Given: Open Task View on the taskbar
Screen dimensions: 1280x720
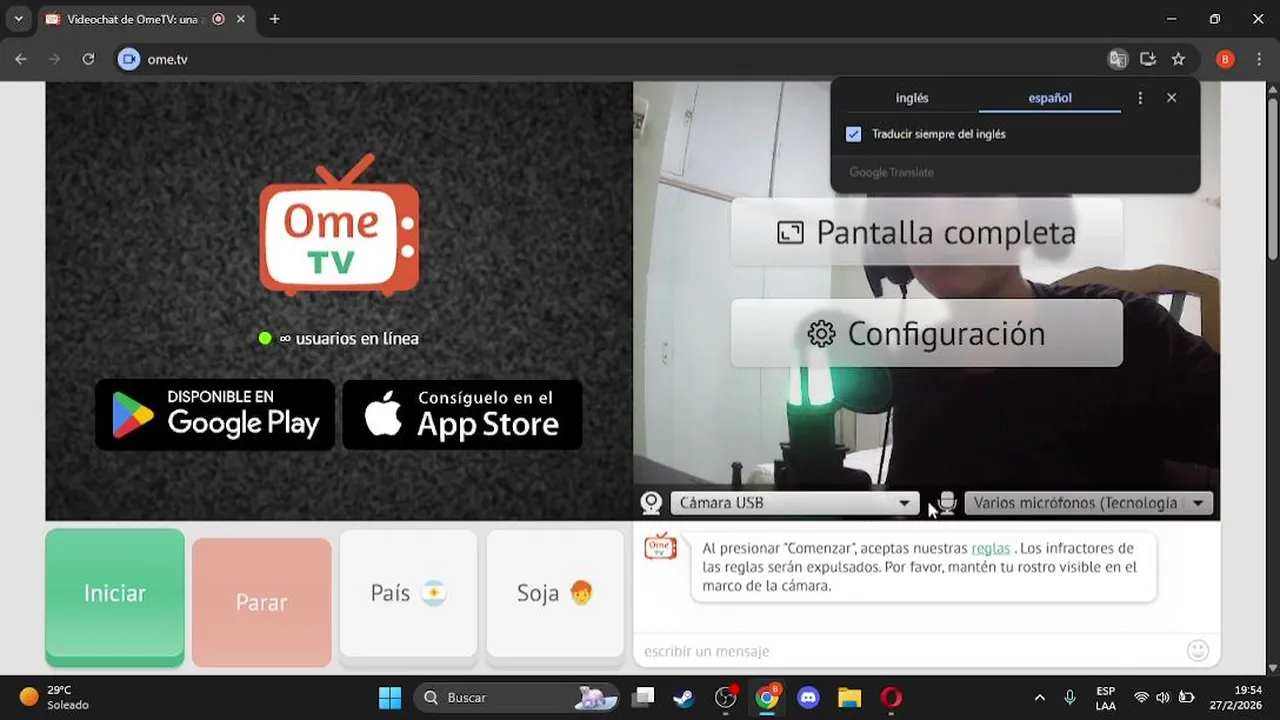Looking at the screenshot, I should [x=644, y=697].
